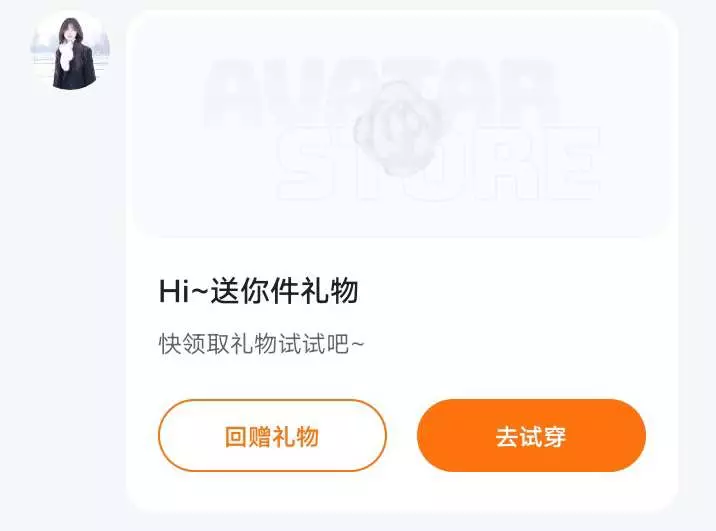The height and width of the screenshot is (531, 716).
Task: Tap the white gift message card body
Action: (x=402, y=261)
